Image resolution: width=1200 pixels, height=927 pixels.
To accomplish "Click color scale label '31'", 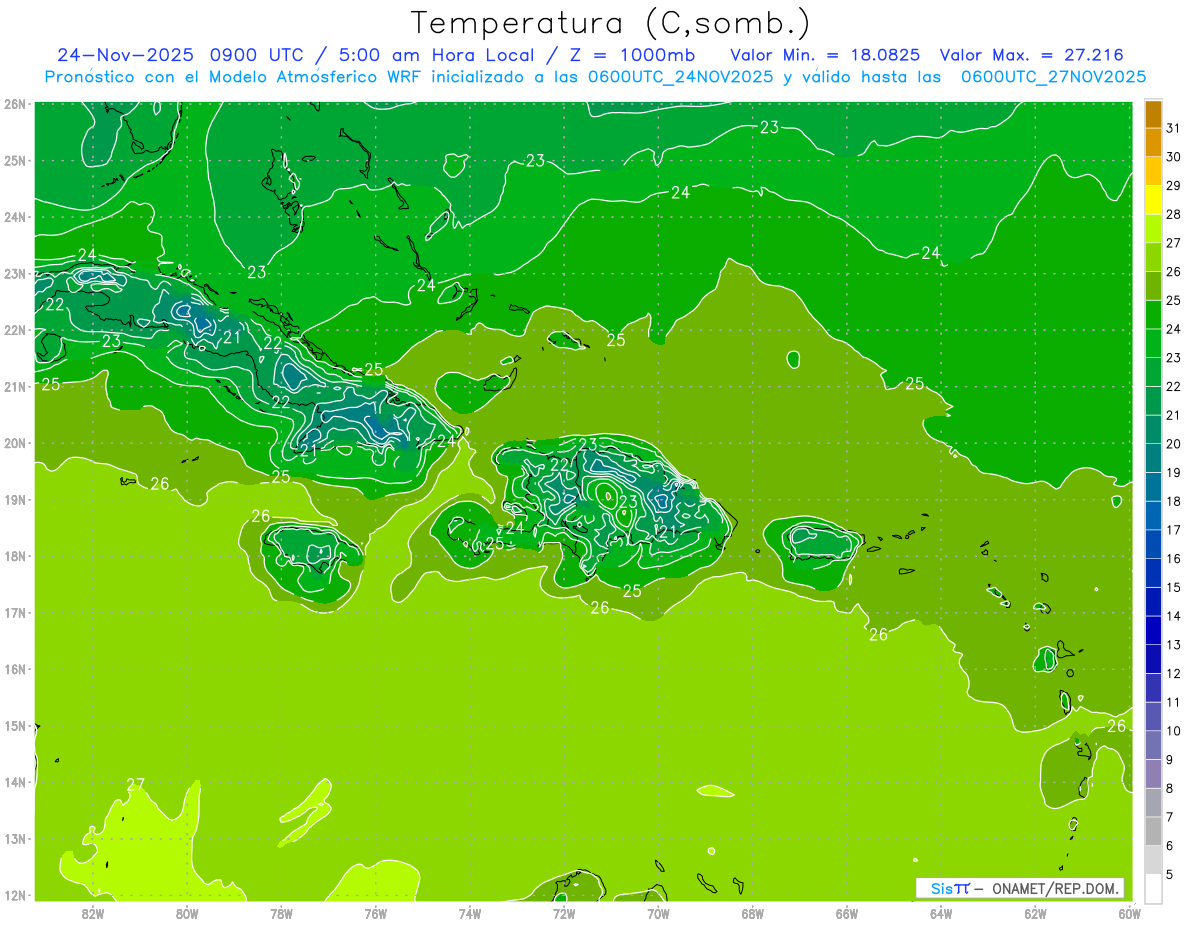I will tap(1173, 128).
